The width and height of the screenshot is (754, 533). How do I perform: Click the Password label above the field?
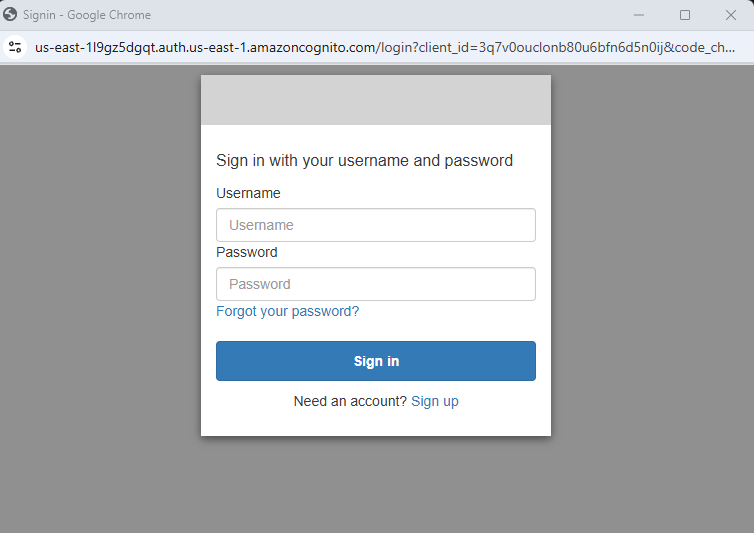[247, 253]
